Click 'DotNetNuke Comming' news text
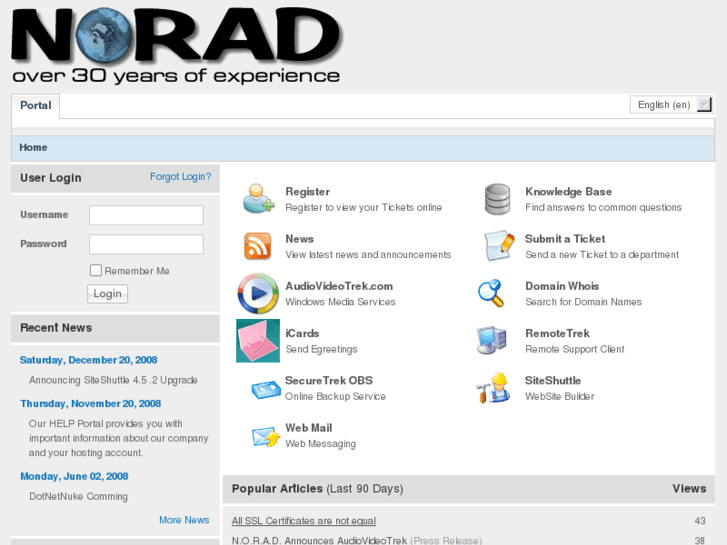Viewport: 727px width, 545px height. 78,496
